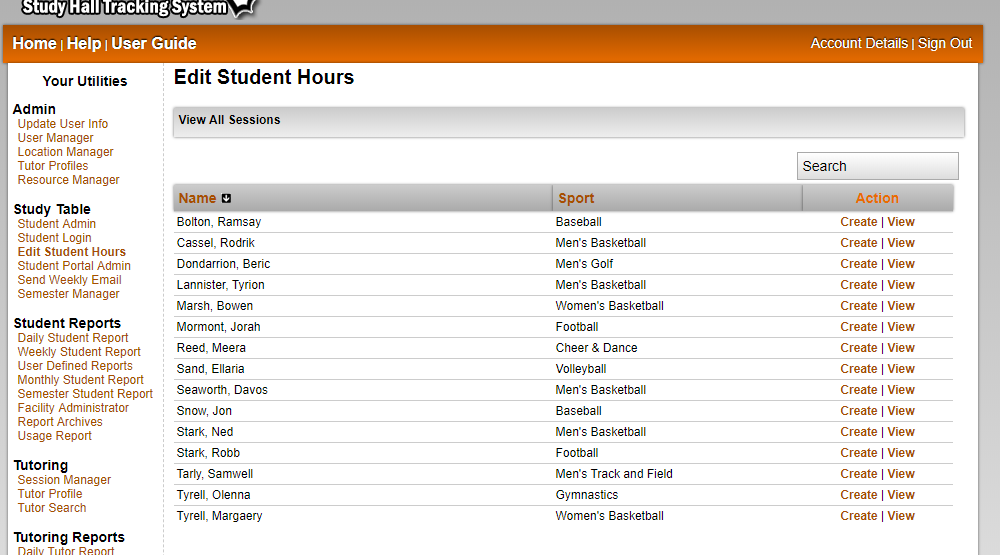This screenshot has width=1000, height=555.
Task: View hours for Cassel, Rodrik
Action: click(901, 243)
